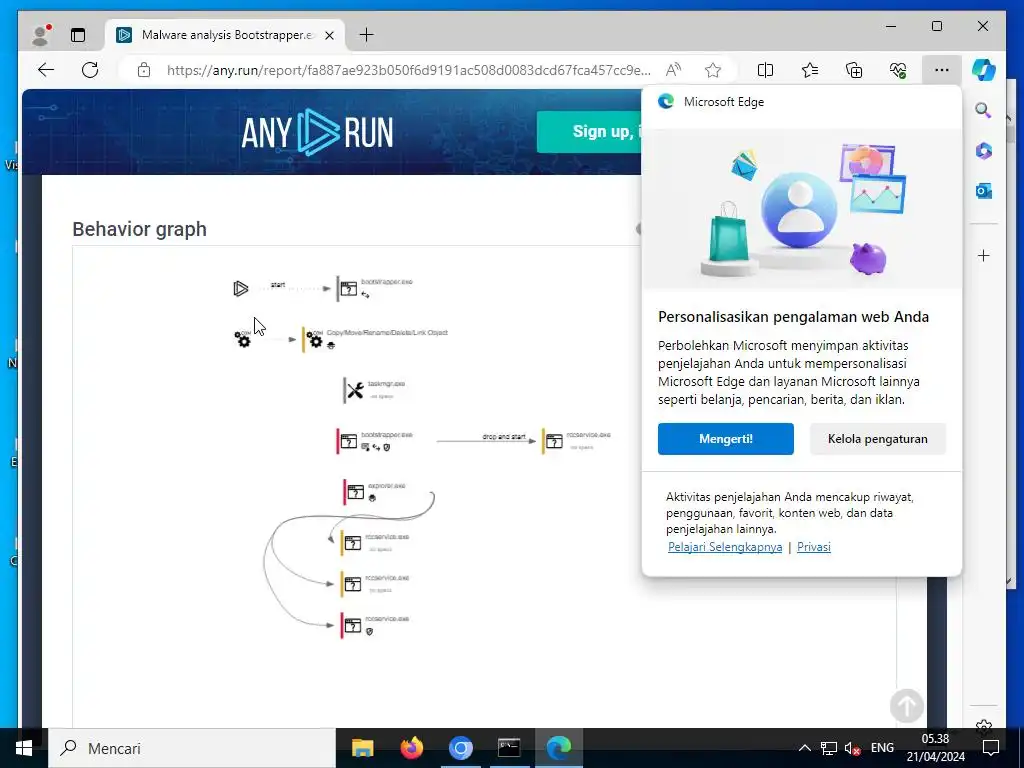
Task: Click the Mencari taskbar search box
Action: click(192, 748)
